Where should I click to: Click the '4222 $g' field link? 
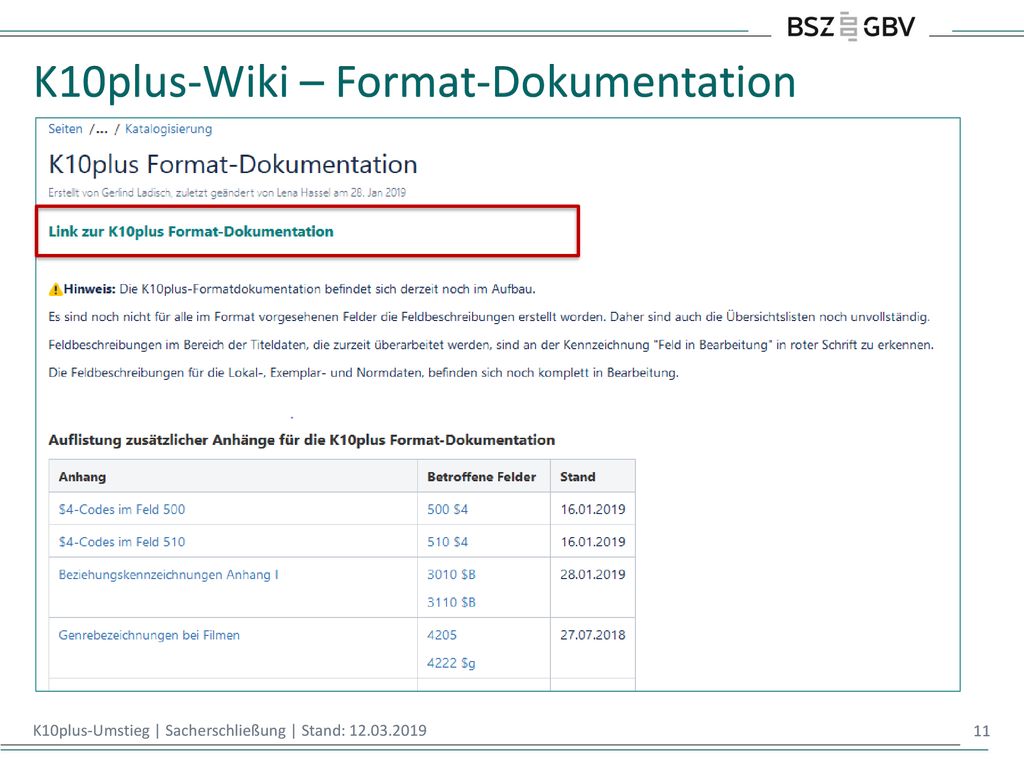tap(451, 663)
